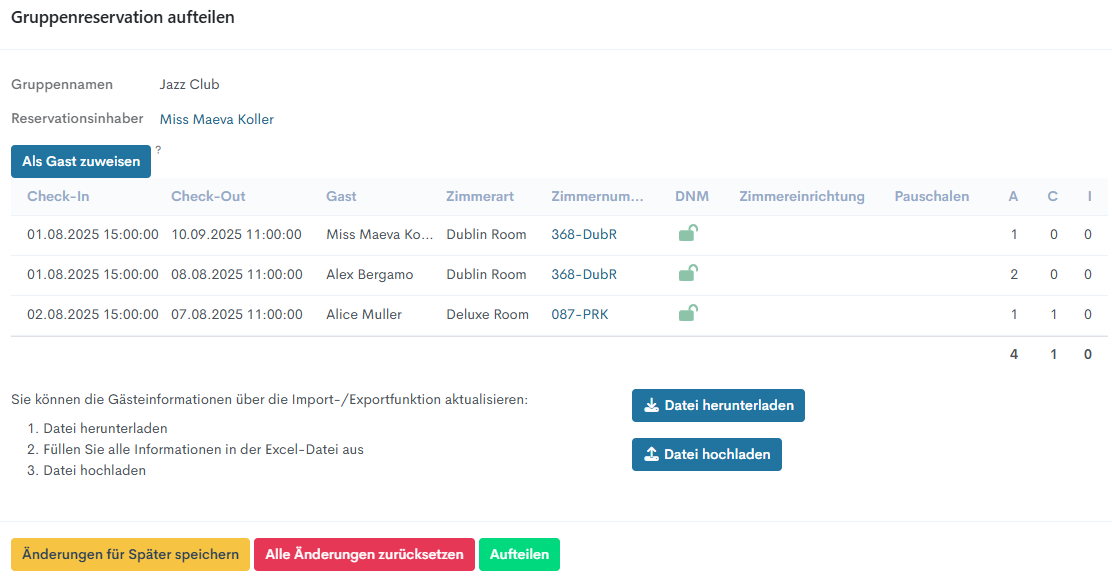The width and height of the screenshot is (1112, 581).
Task: Click the 'Als Gast zuweisen' button
Action: click(x=81, y=162)
